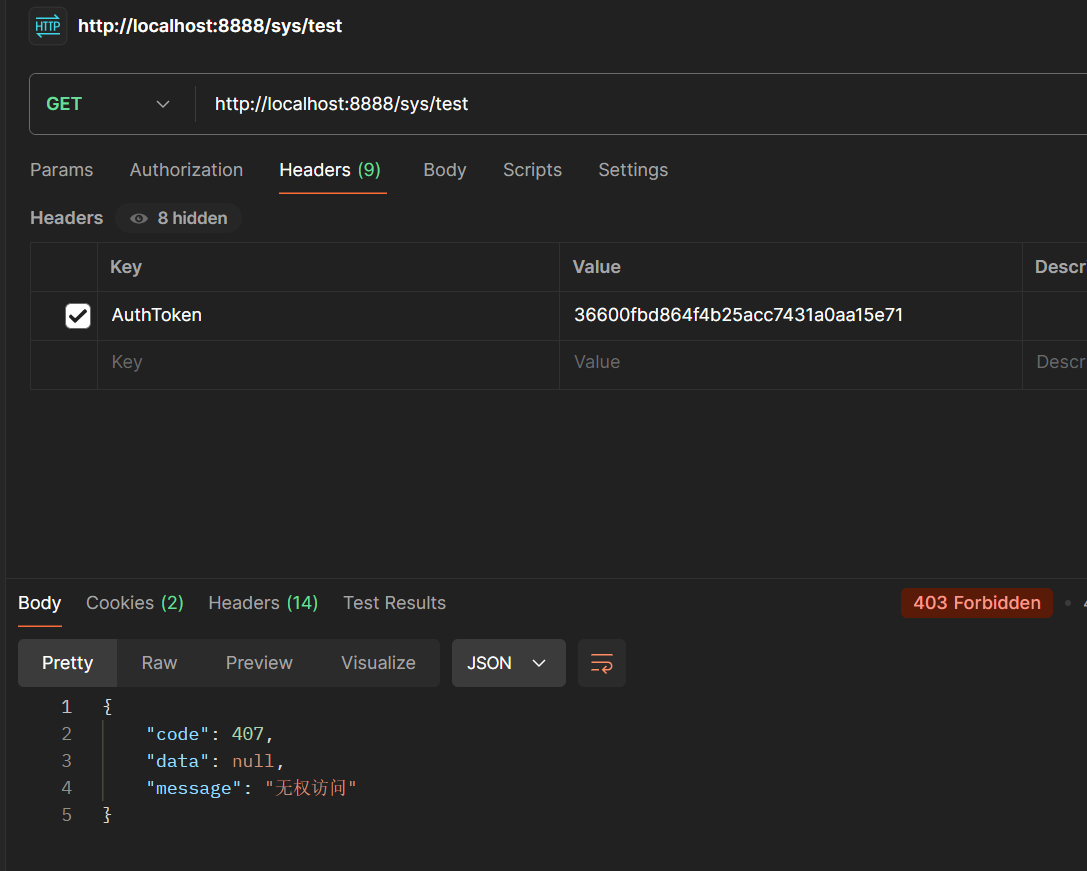Click the request URL input field

[640, 104]
